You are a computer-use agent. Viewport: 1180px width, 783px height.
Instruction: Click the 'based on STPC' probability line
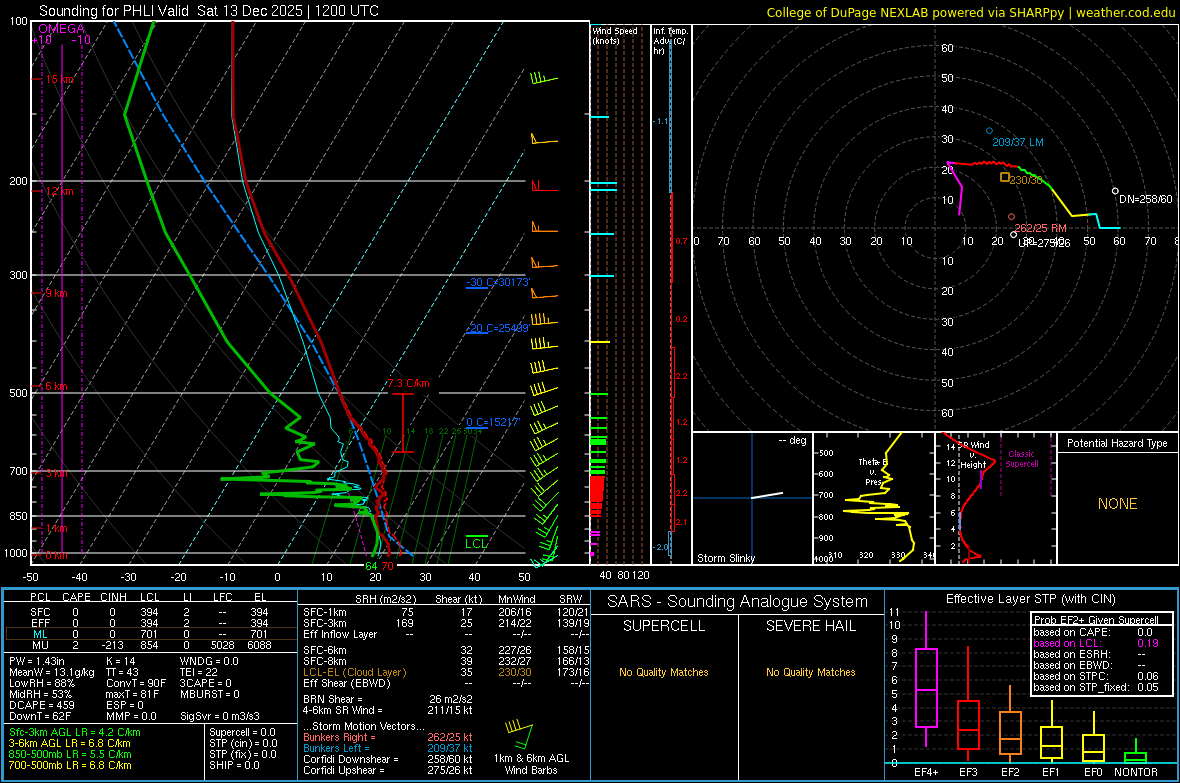coord(1096,676)
